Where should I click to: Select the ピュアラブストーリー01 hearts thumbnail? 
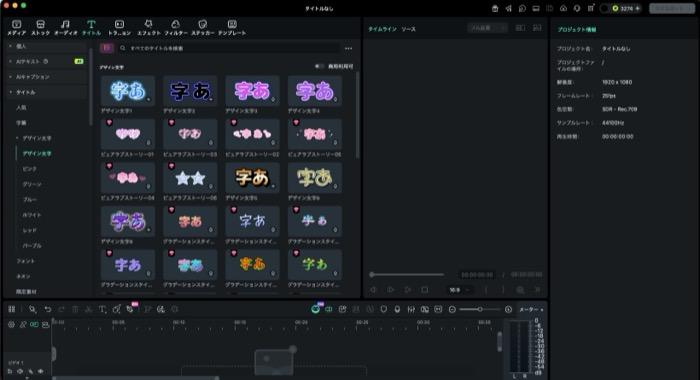click(128, 134)
